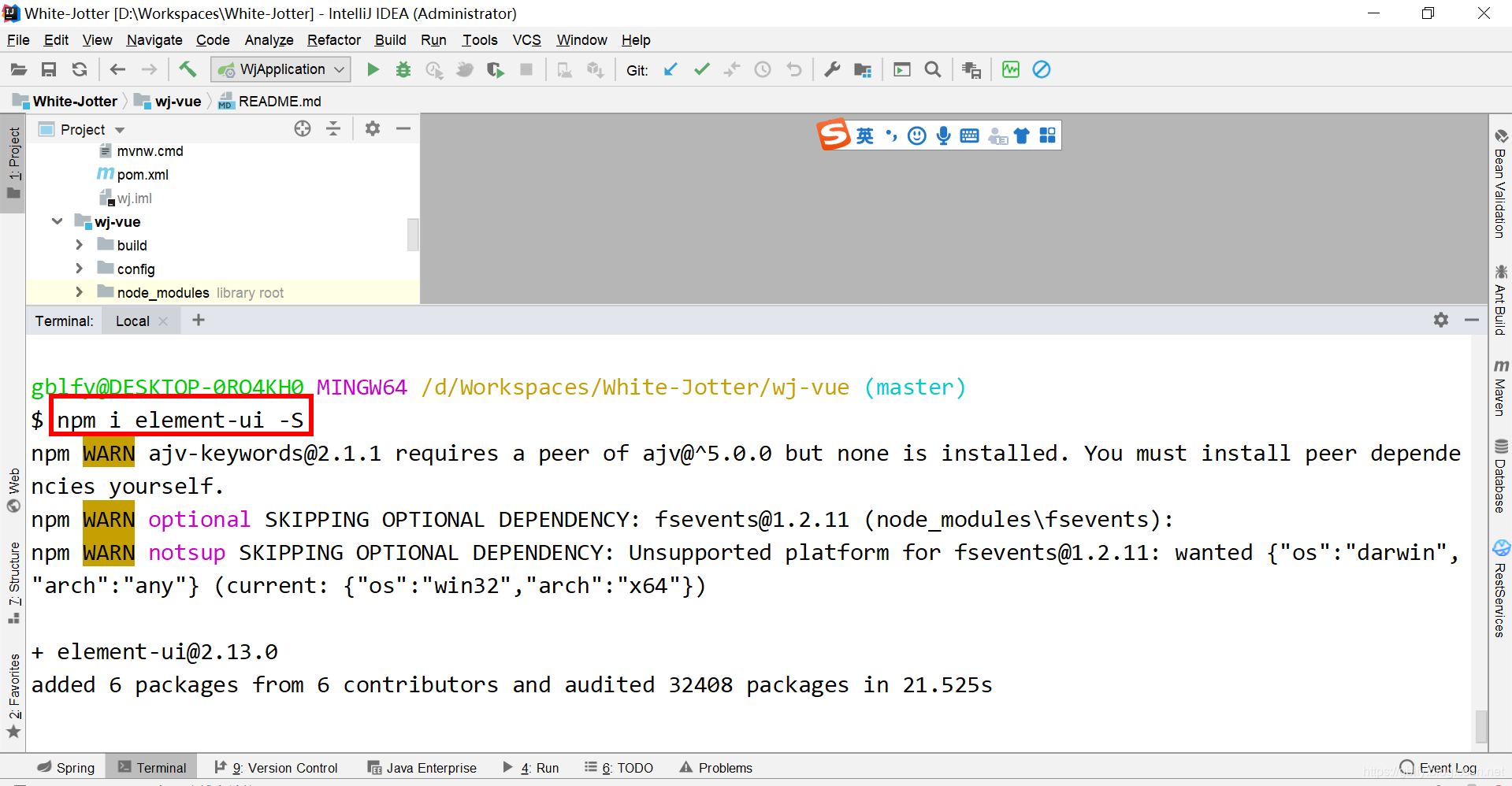1512x786 pixels.
Task: Select mvnw.cmd in project tree
Action: point(150,151)
